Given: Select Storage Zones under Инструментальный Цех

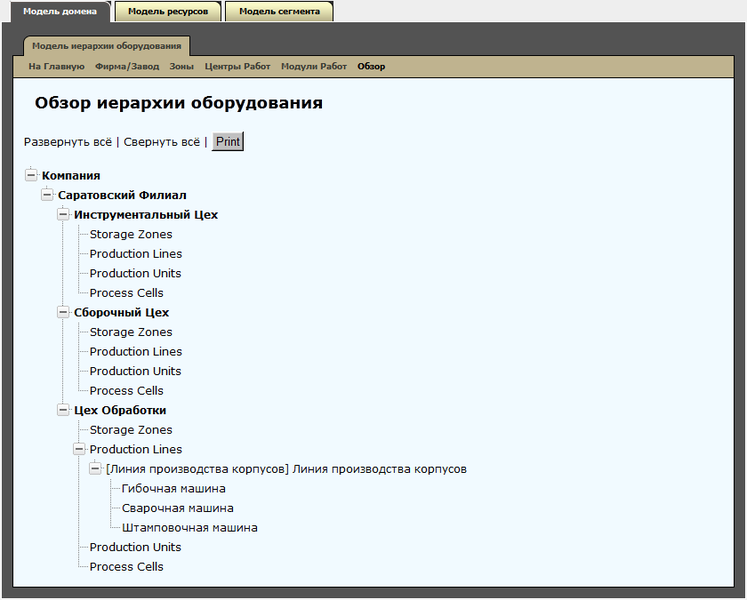Looking at the screenshot, I should pyautogui.click(x=131, y=234).
